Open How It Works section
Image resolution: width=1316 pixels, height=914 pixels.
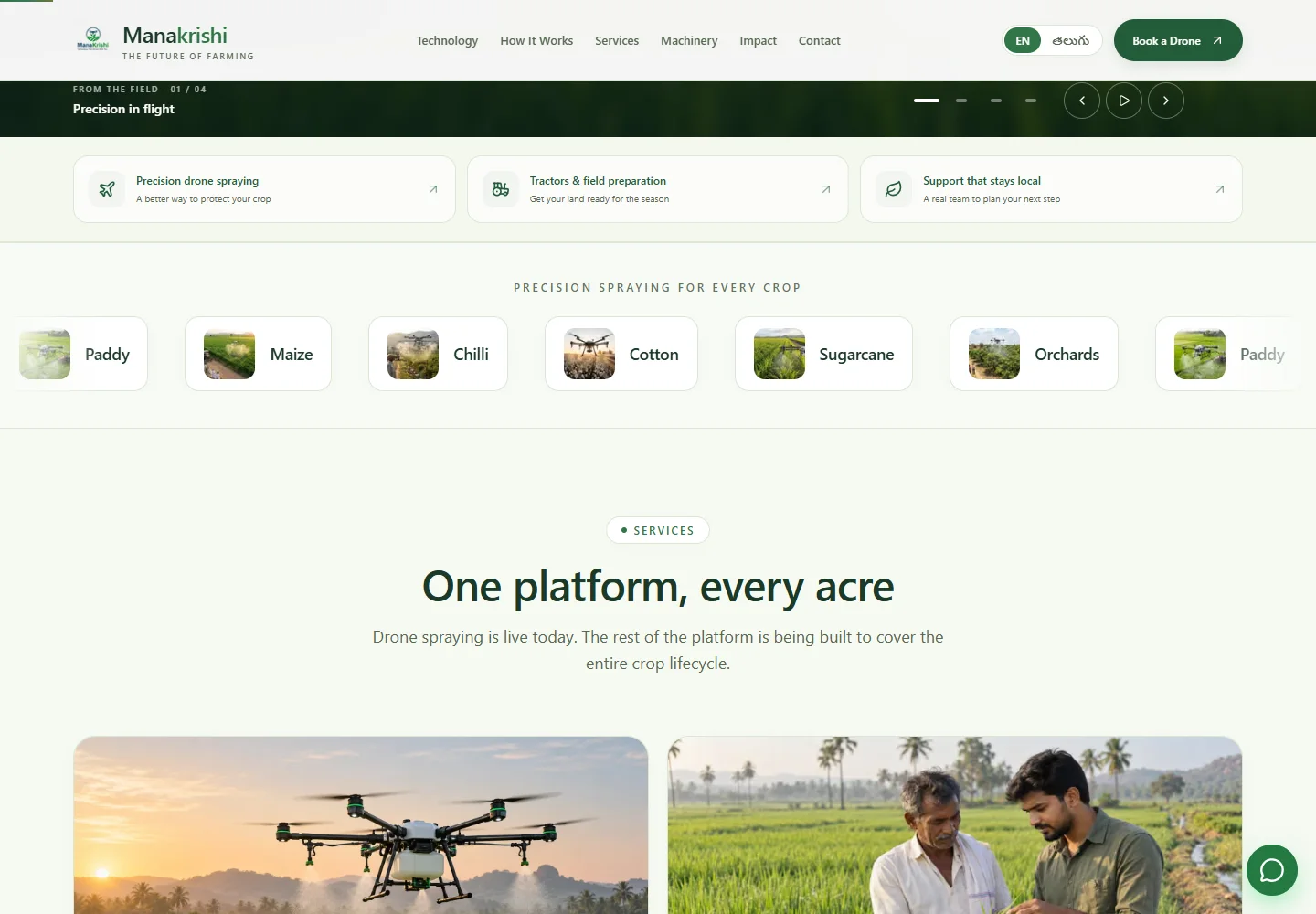[536, 40]
